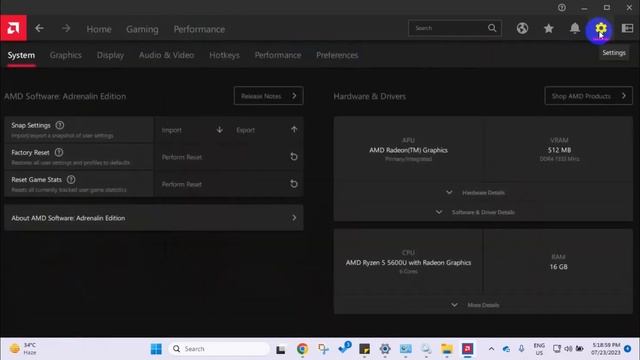Viewport: 640px width, 360px height.
Task: Click taskbar clock showing date
Action: (606, 349)
